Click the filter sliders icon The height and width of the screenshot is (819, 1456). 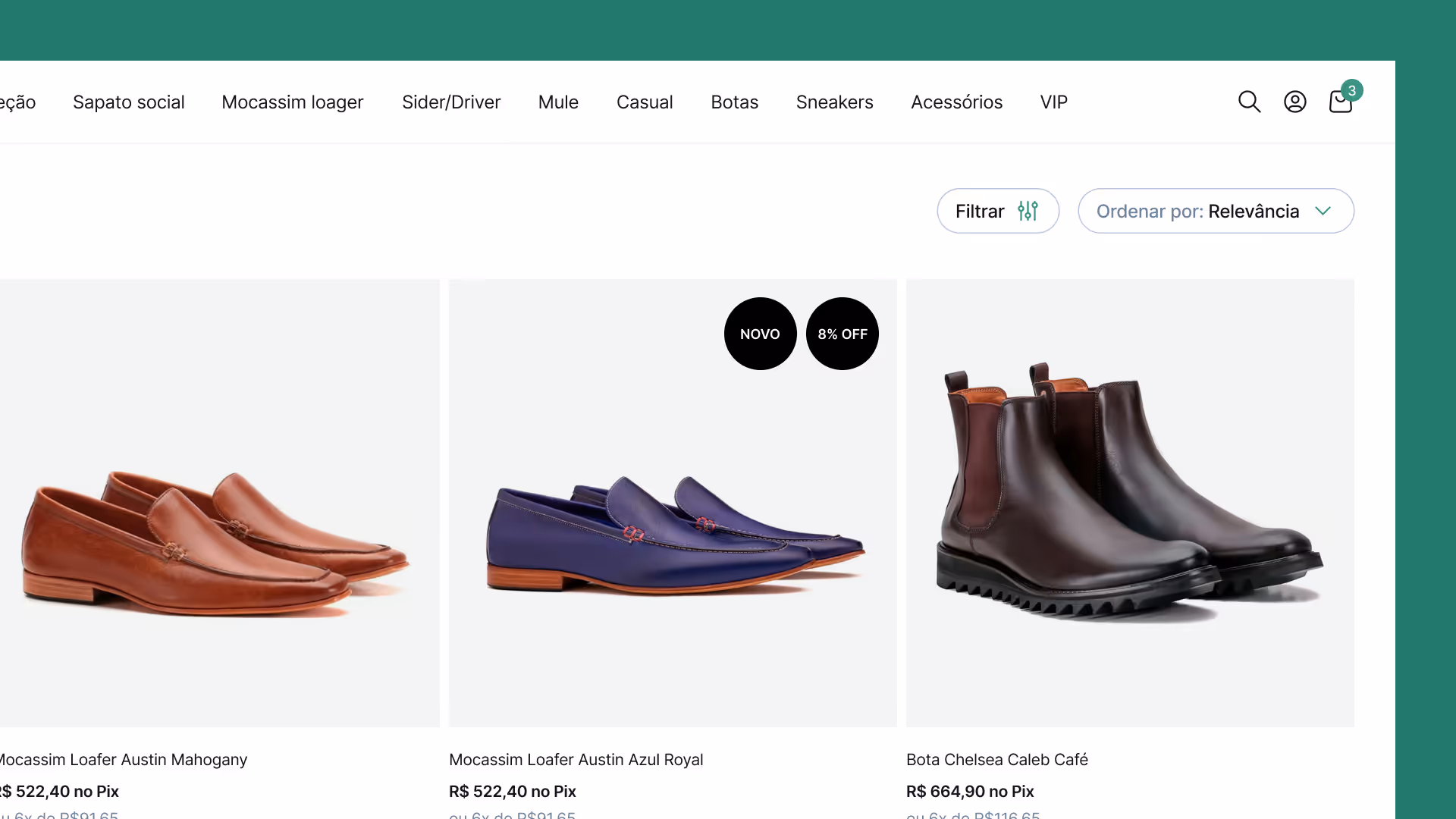click(x=1028, y=211)
